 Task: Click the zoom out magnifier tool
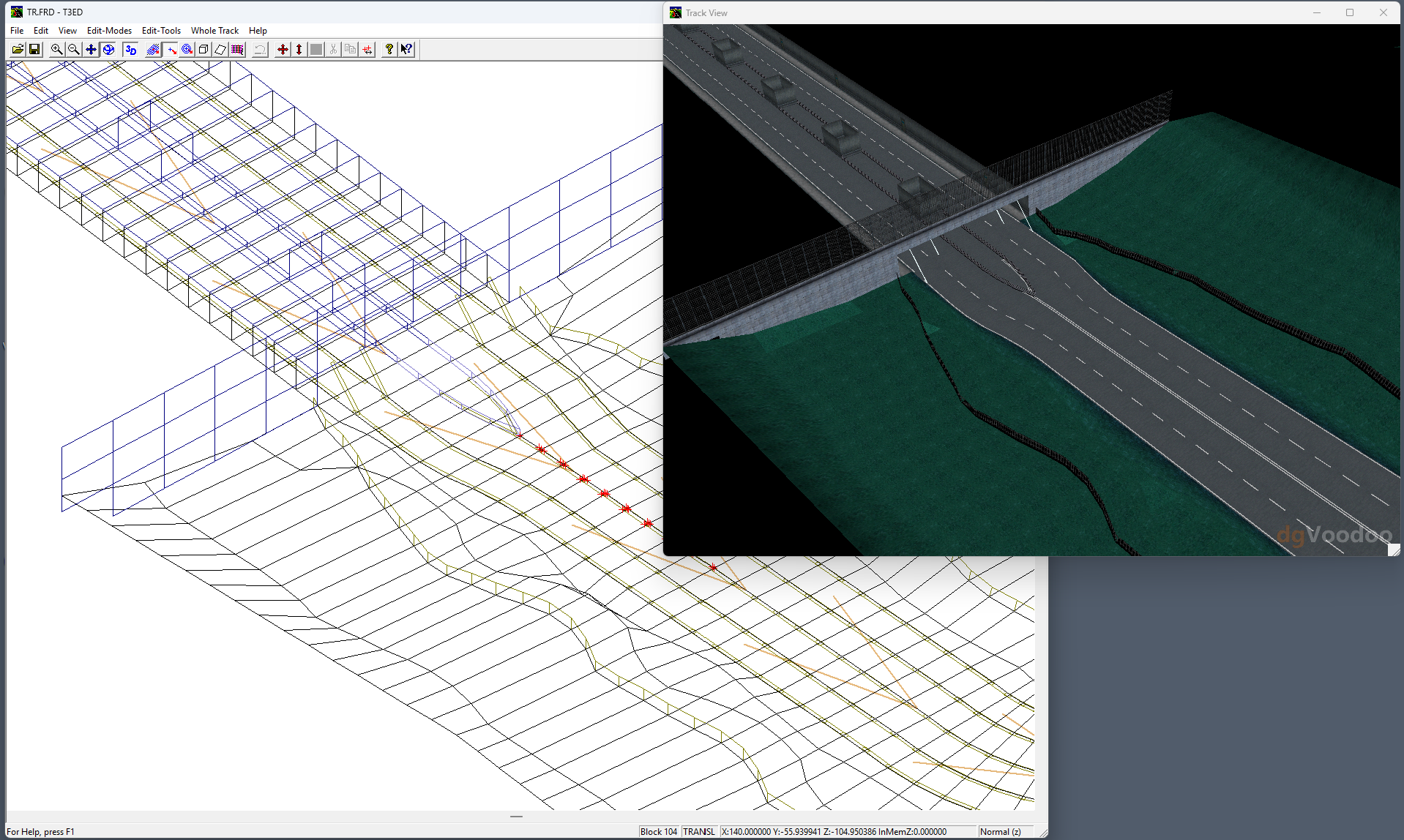click(x=74, y=49)
